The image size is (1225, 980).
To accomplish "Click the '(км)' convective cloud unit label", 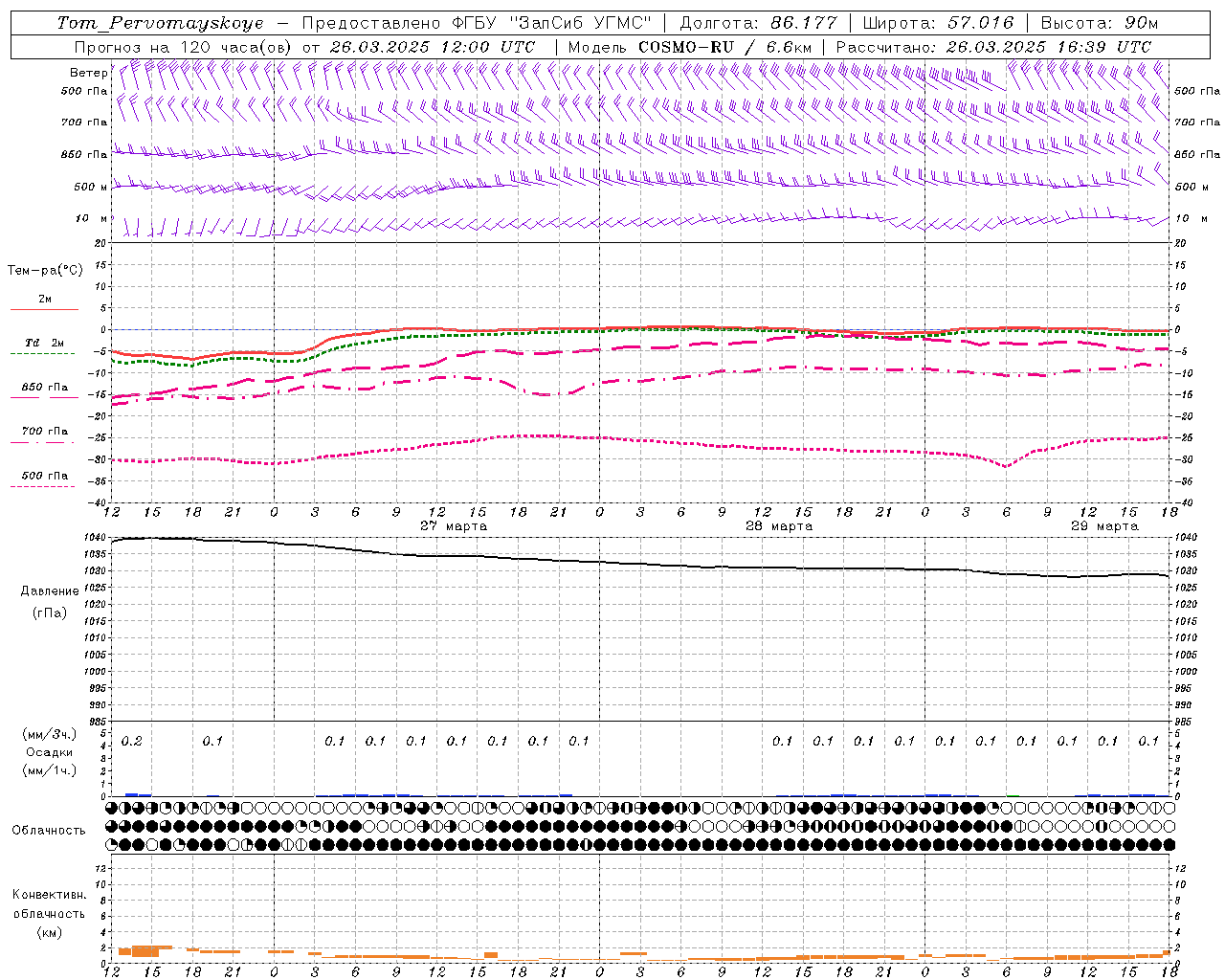I will [x=50, y=931].
